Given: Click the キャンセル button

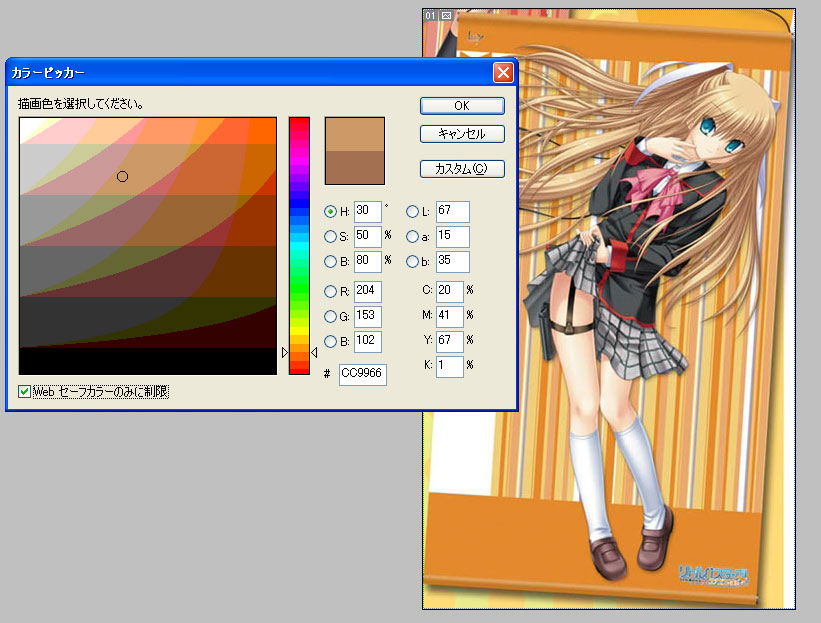Looking at the screenshot, I should 462,134.
